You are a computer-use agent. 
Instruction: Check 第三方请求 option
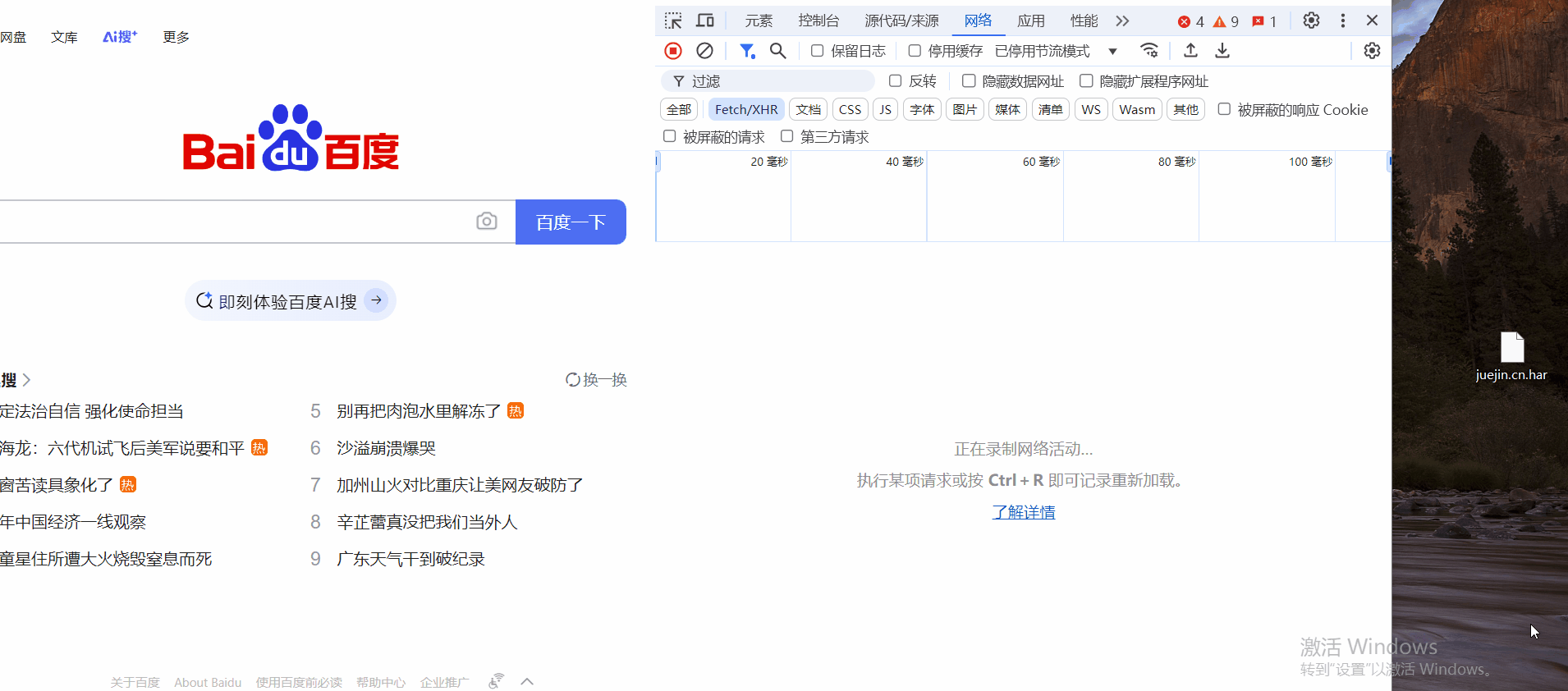787,136
